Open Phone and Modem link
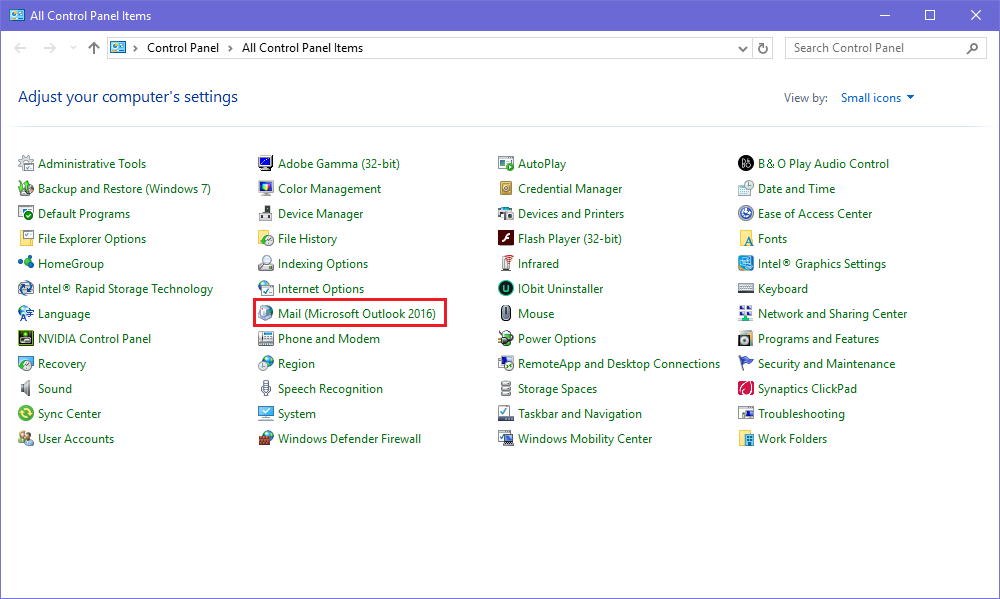The image size is (1000, 599). 328,339
